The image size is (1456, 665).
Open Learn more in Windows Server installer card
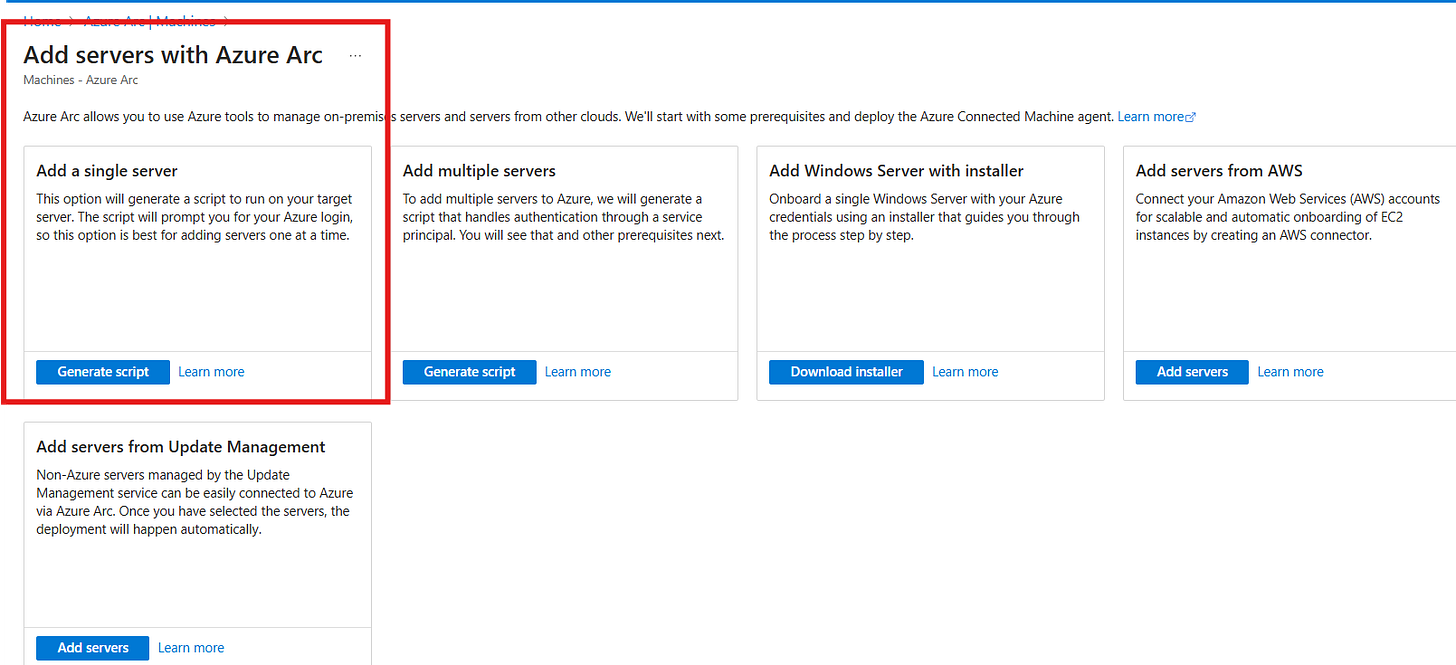pos(965,372)
